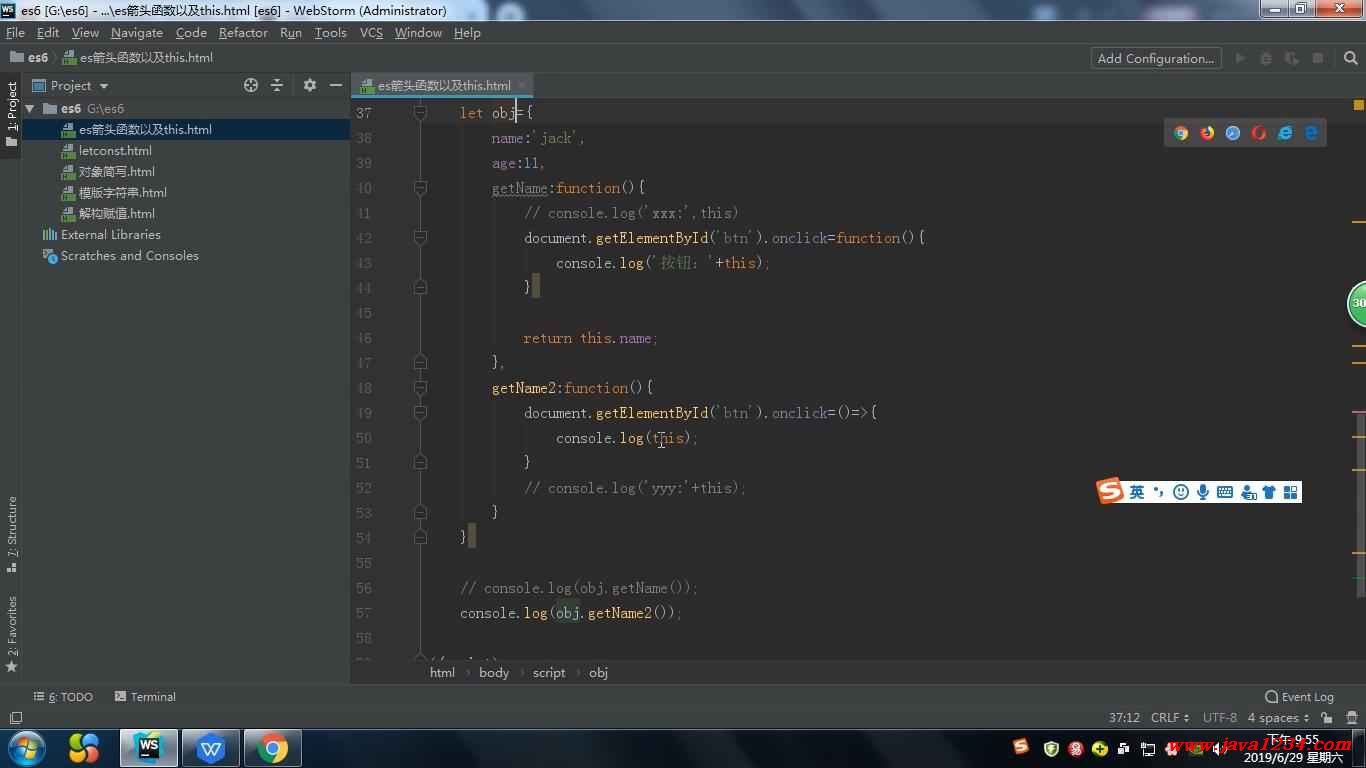Click Sogou input method S logo
Screen dimensions: 1366x768
[1110, 491]
